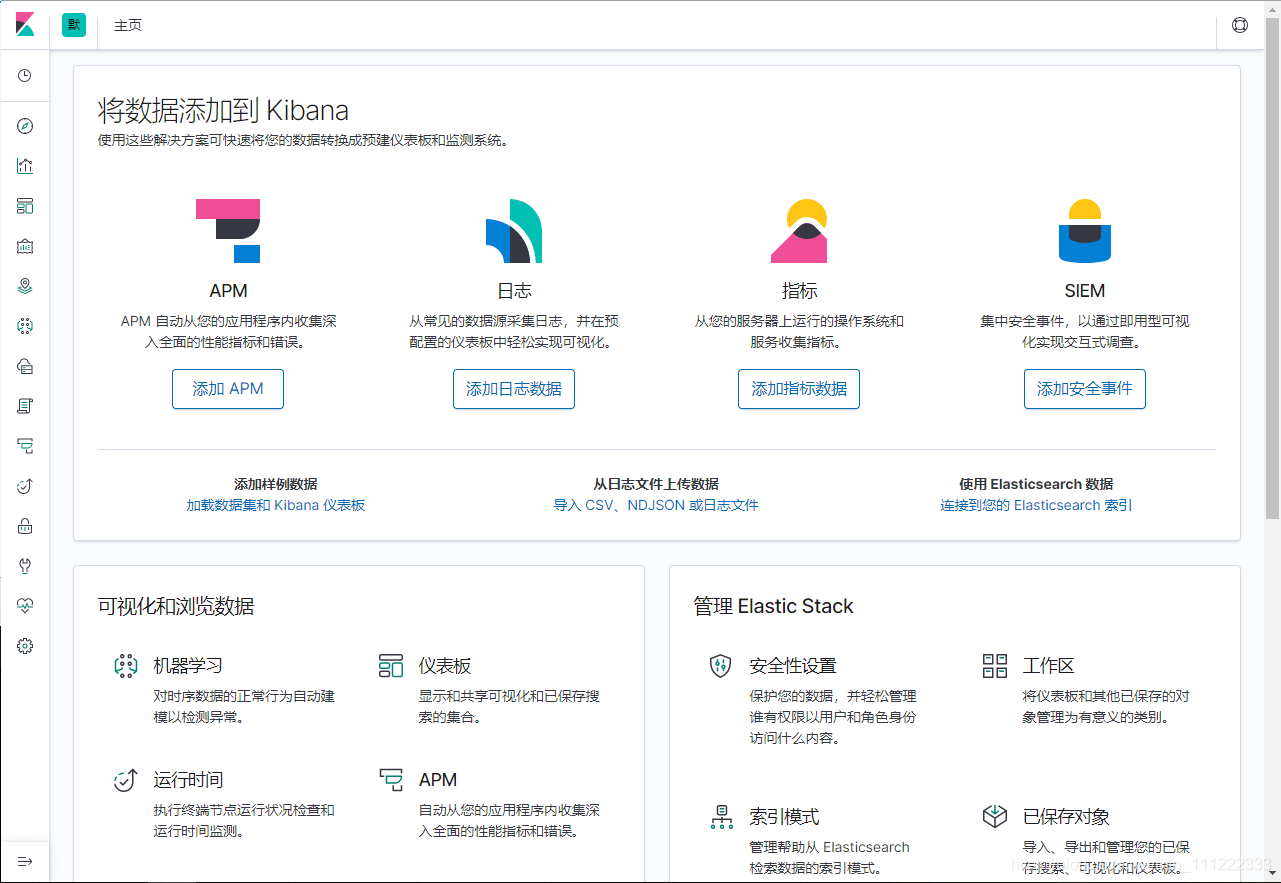Viewport: 1281px width, 883px height.
Task: Click the 主页 breadcrumb
Action: pyautogui.click(x=128, y=25)
